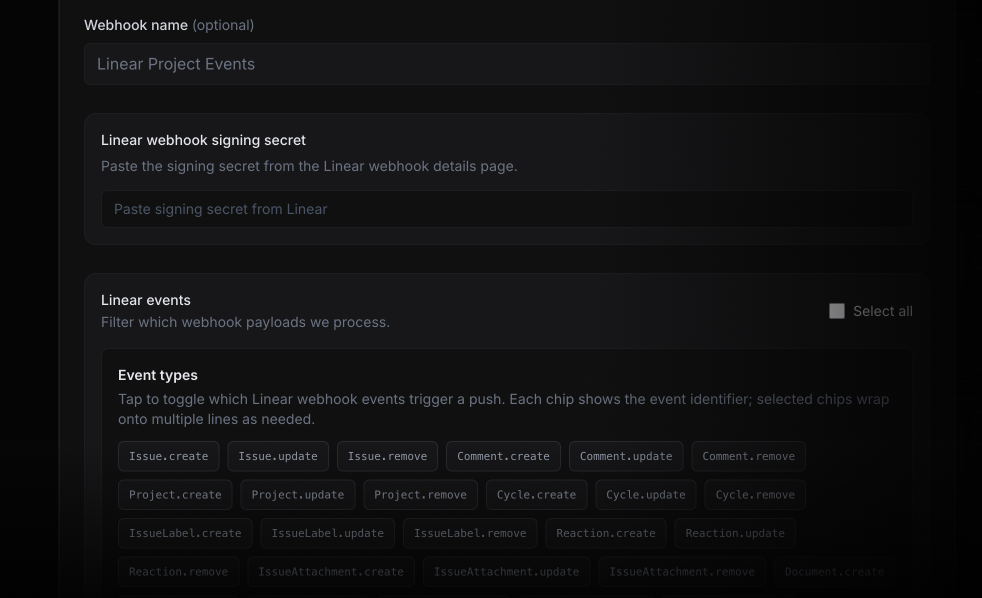Select the Comment.create event chip

point(503,456)
